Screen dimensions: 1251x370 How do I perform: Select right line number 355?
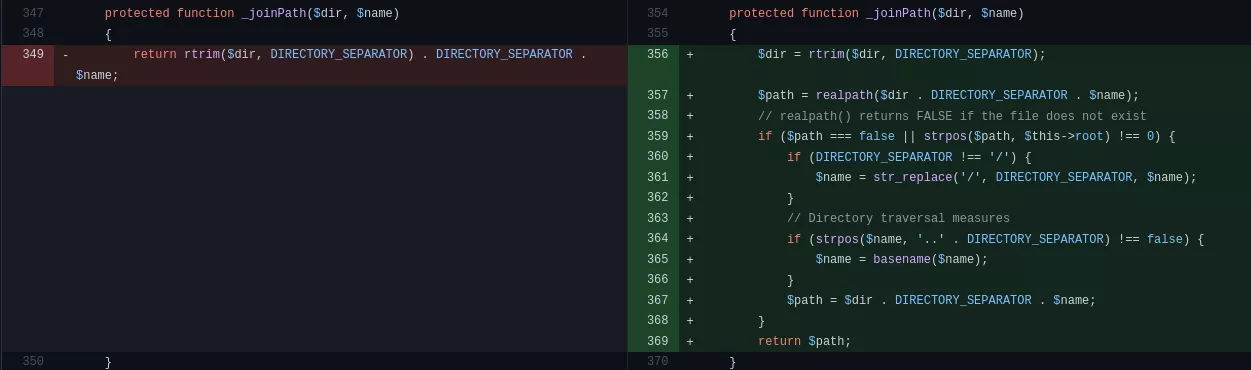(657, 34)
